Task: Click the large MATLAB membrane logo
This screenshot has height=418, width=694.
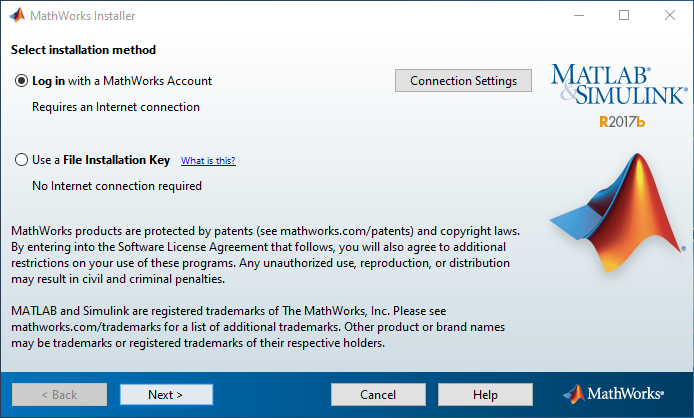Action: click(617, 213)
